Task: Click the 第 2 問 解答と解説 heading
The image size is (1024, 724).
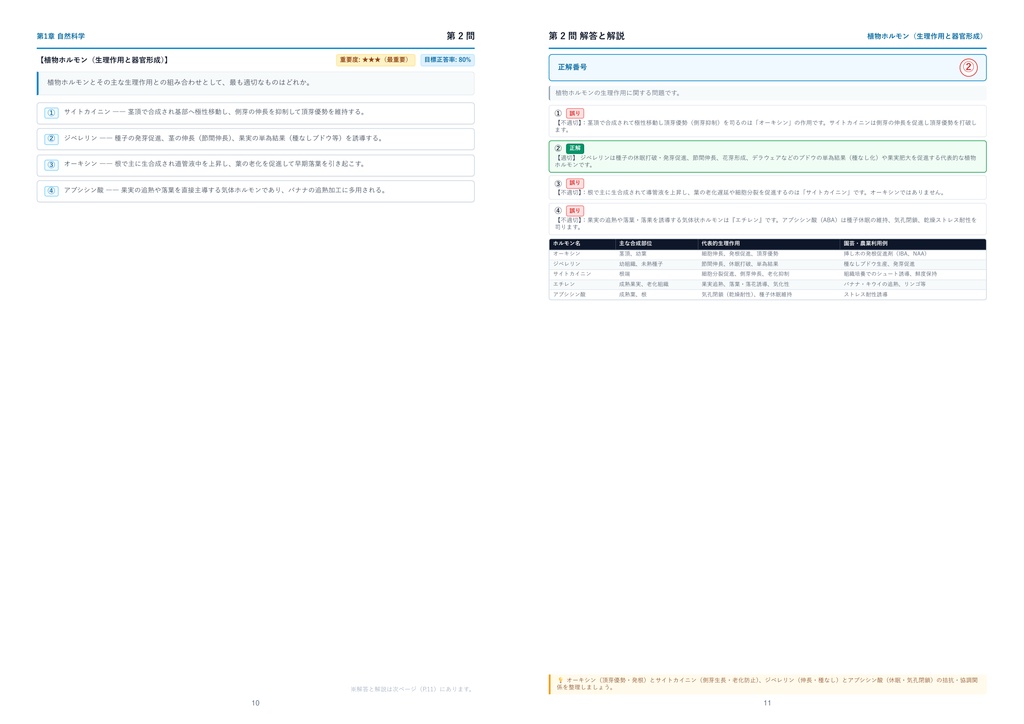Action: (x=586, y=36)
